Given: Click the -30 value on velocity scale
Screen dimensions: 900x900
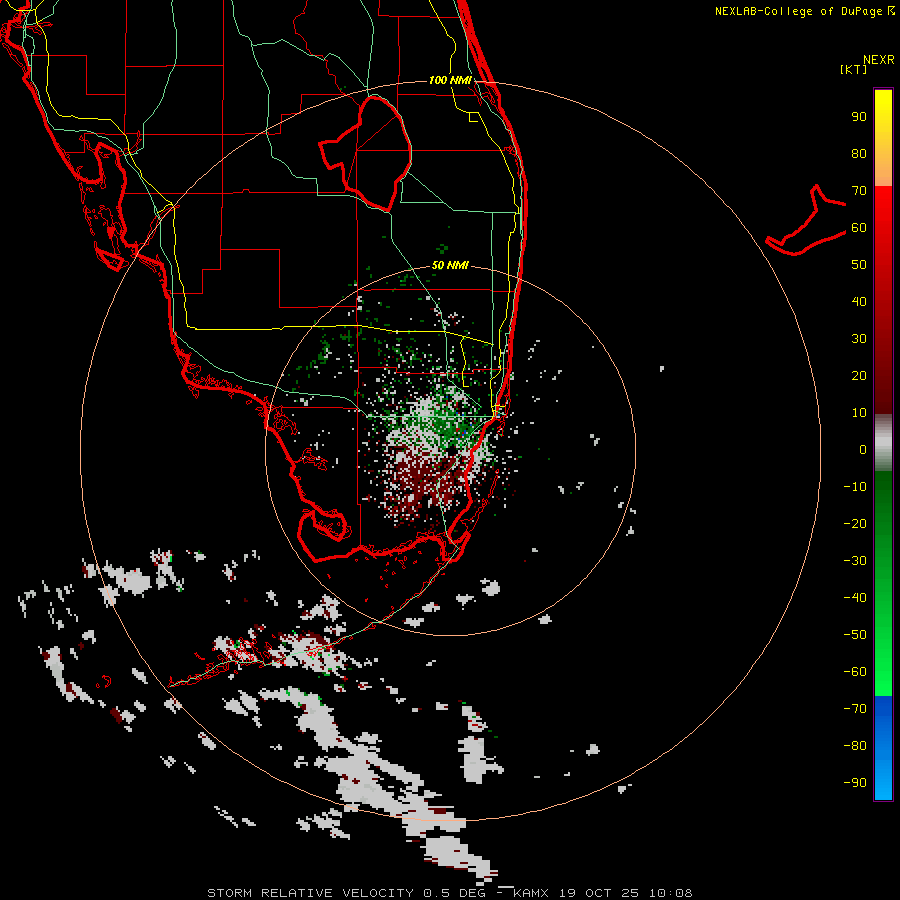Looking at the screenshot, I should point(855,560).
